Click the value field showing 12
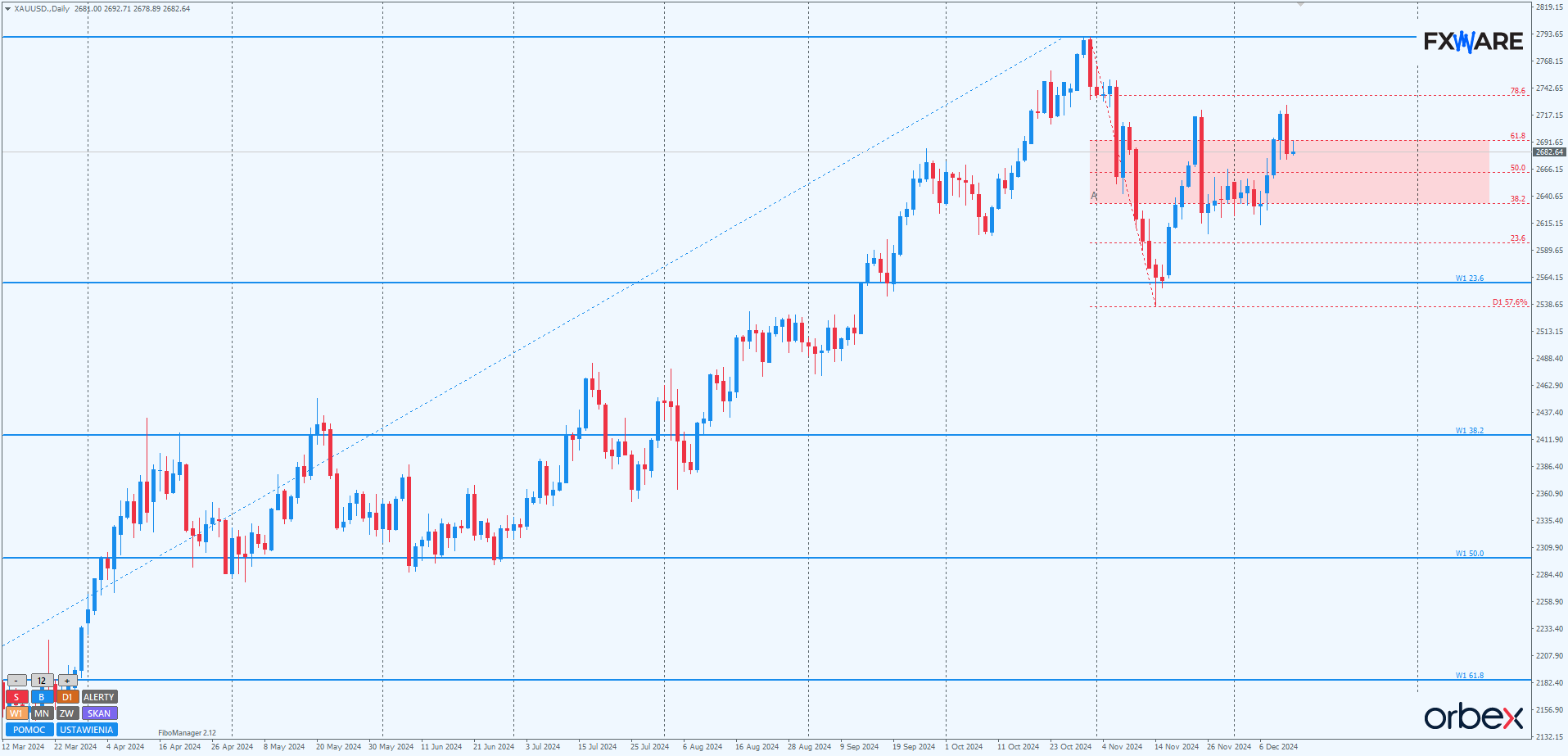Image resolution: width=1568 pixels, height=756 pixels. pyautogui.click(x=42, y=681)
